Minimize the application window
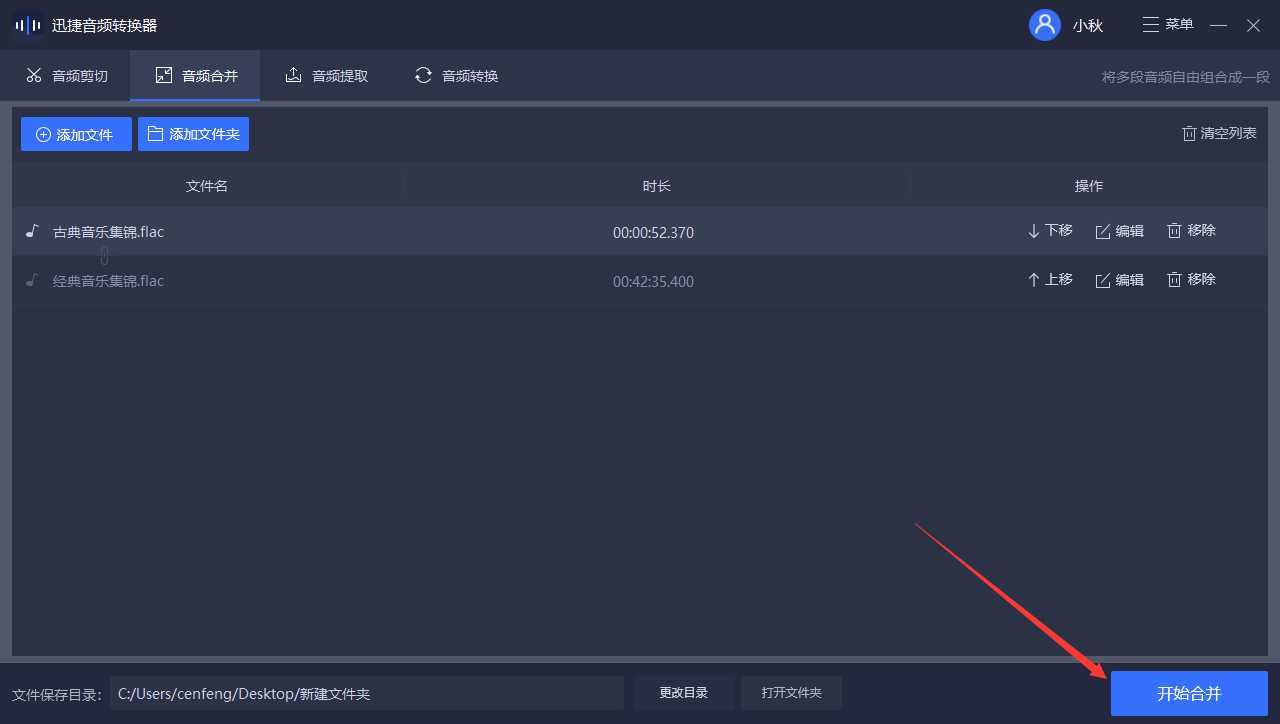 [1218, 25]
